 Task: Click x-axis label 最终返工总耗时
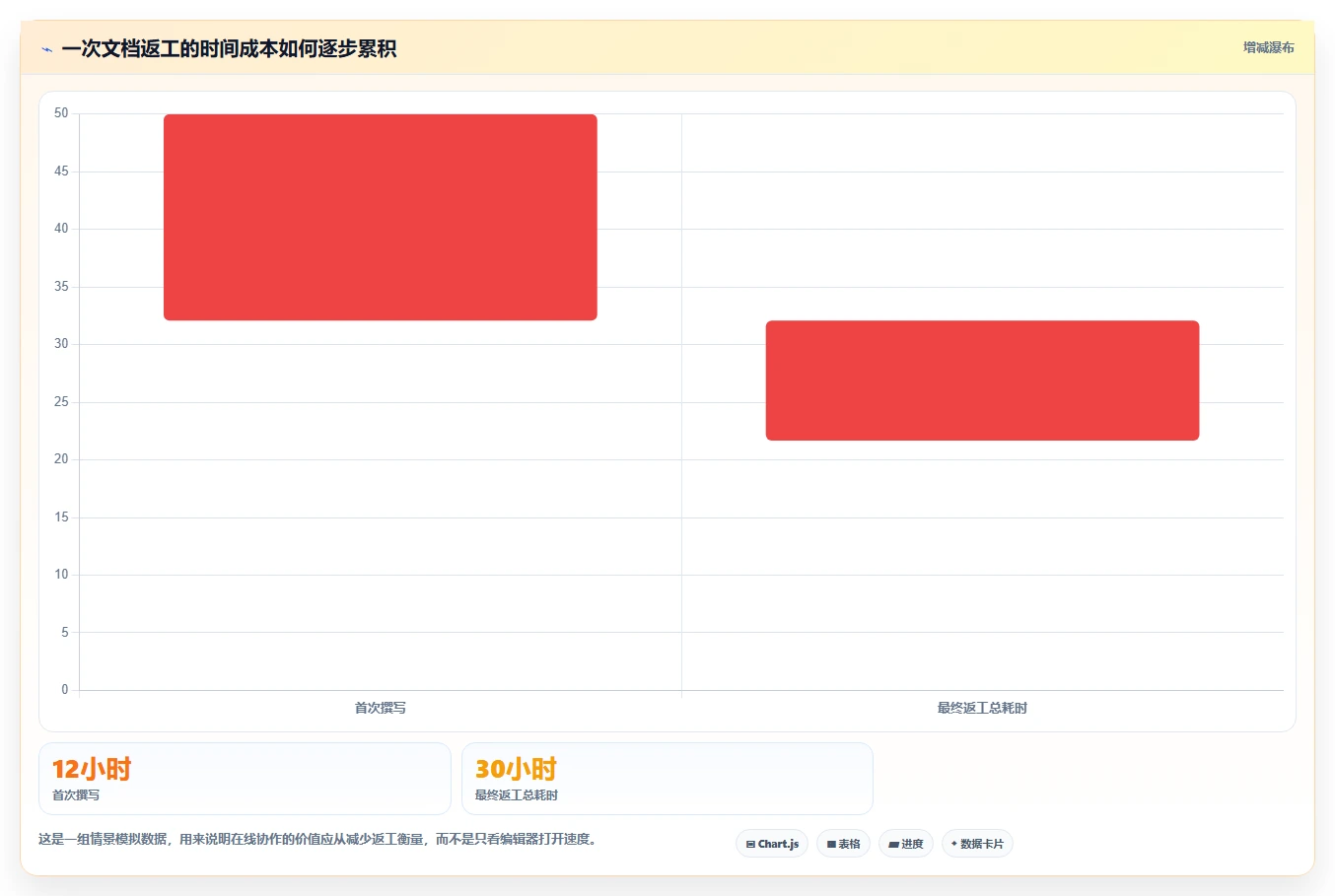tap(982, 708)
